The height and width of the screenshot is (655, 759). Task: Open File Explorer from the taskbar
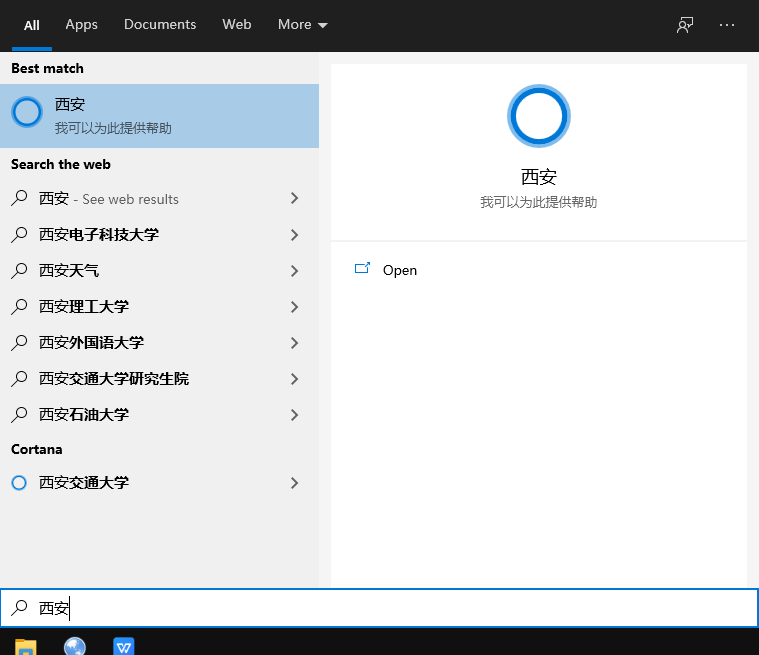pyautogui.click(x=26, y=646)
